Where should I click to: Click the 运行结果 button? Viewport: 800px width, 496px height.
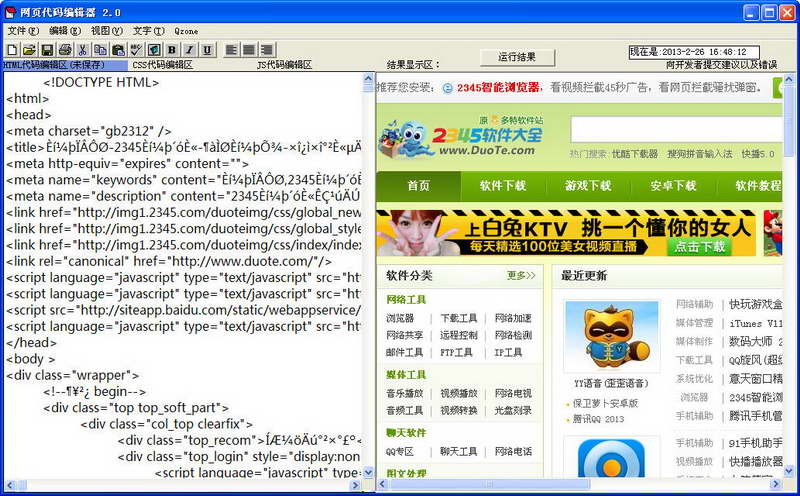pos(517,57)
